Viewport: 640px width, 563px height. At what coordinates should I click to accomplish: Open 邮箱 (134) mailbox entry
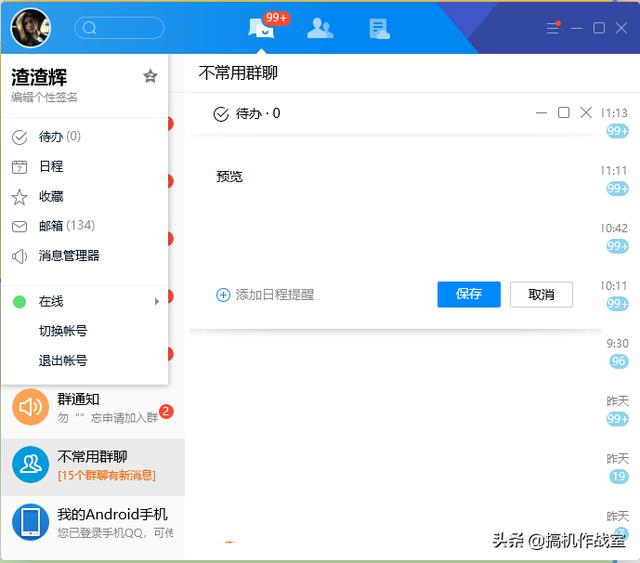tap(84, 226)
